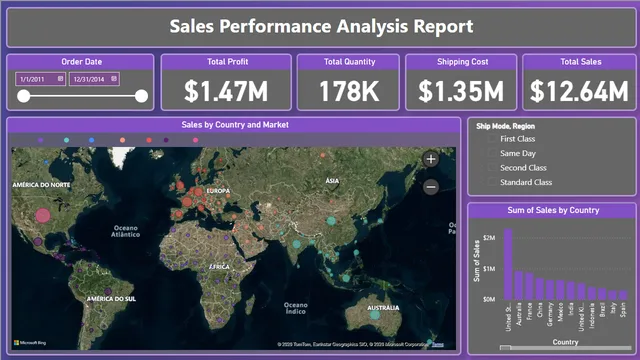Click the $1M axis label

pos(489,269)
